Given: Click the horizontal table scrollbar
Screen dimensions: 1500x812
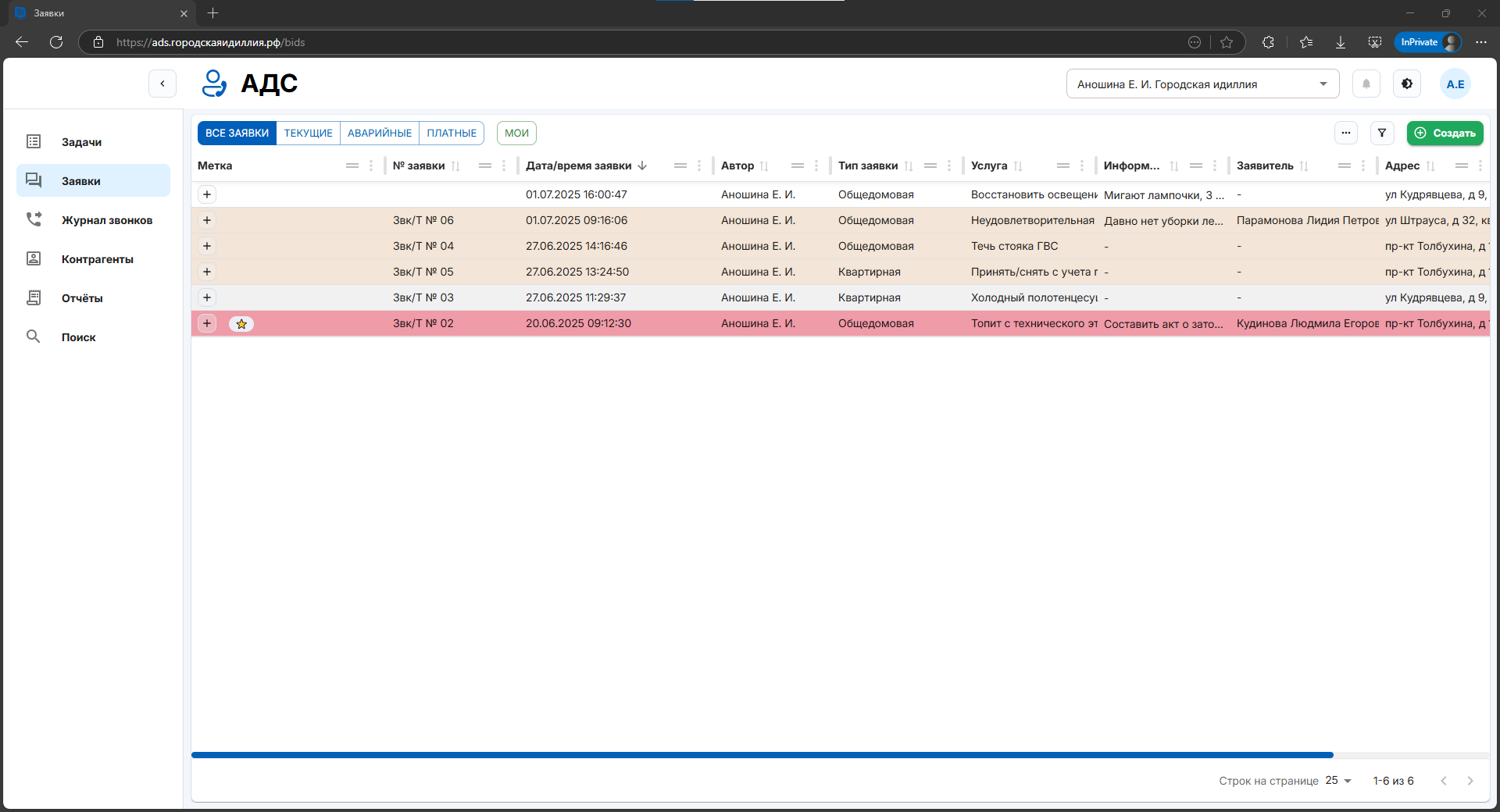Looking at the screenshot, I should [x=762, y=755].
